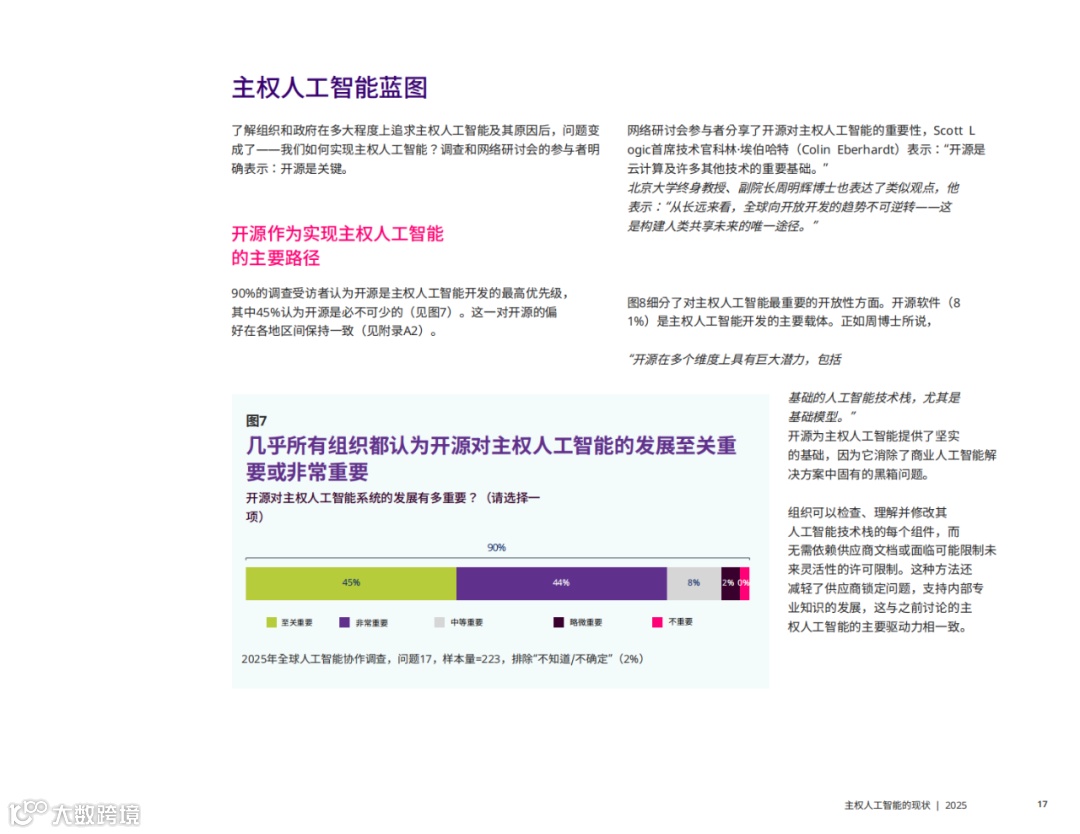1080x834 pixels.
Task: Click the paragraph starting 图8细分了对主权人工智能
Action: pyautogui.click(x=793, y=312)
